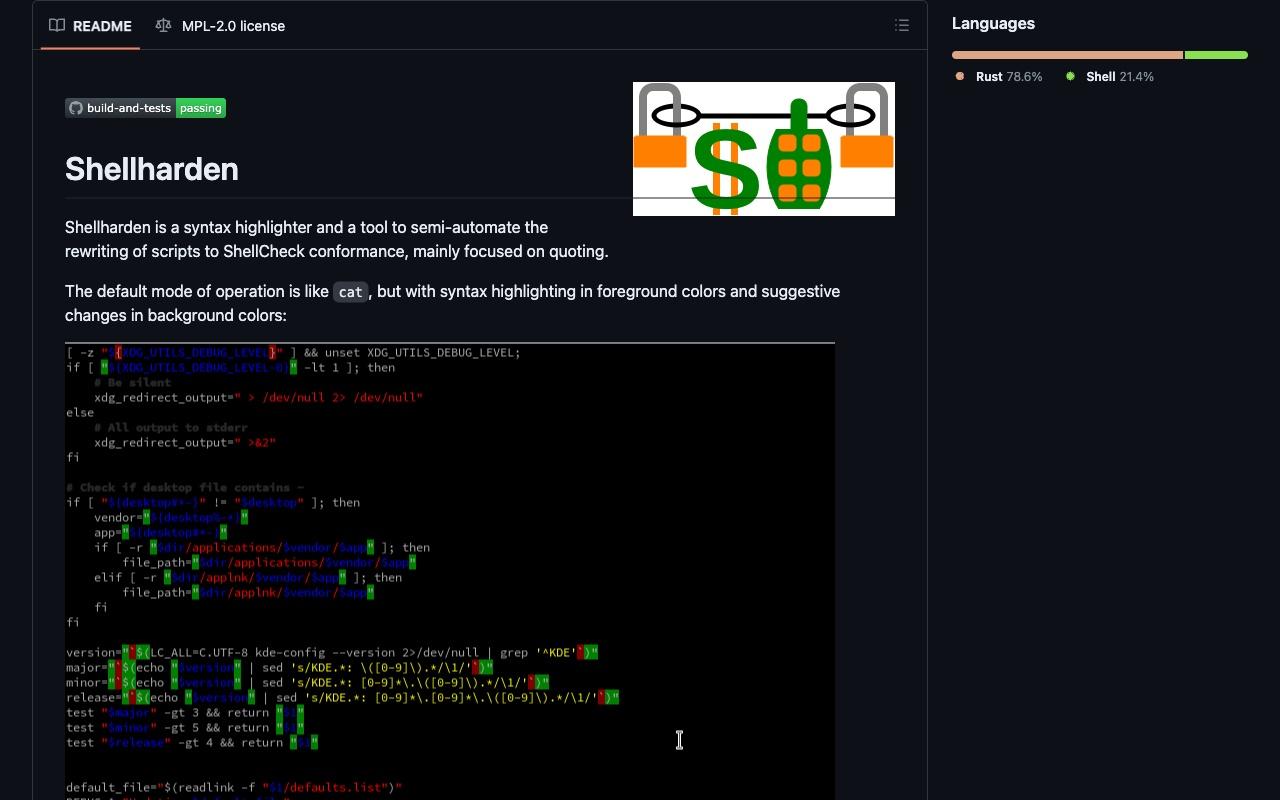The image size is (1280, 800).
Task: Click the GitHub logo in the build badge
Action: 76,108
